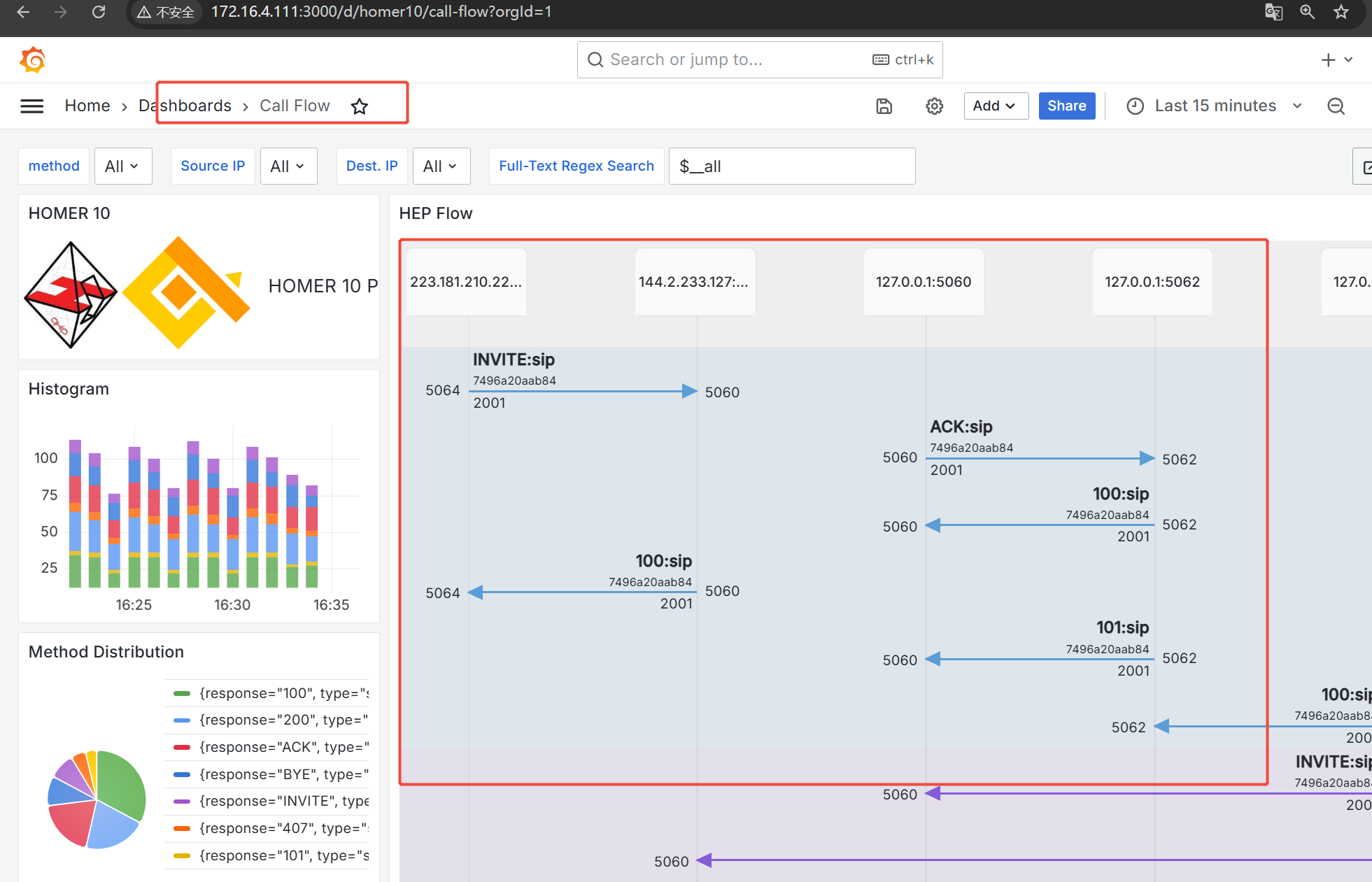This screenshot has height=882, width=1372.
Task: Click the browser zoom magnifier icon
Action: pyautogui.click(x=1308, y=12)
